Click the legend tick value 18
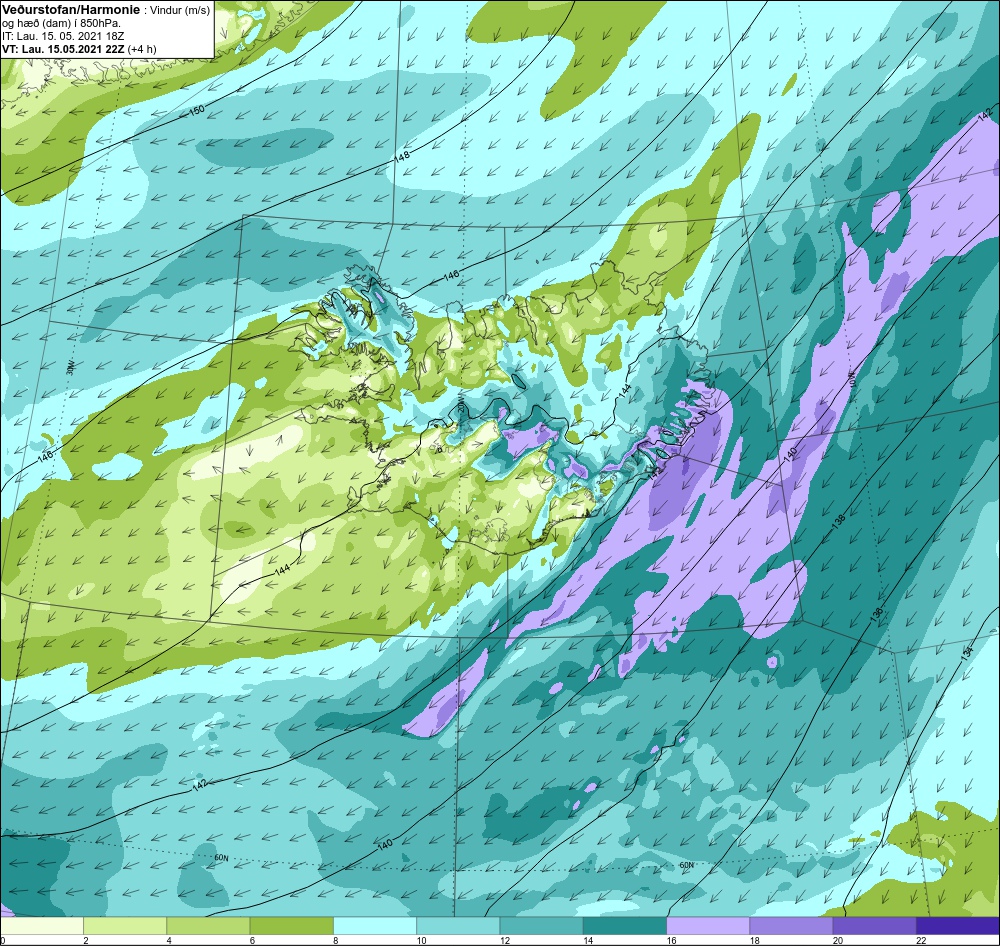Image resolution: width=1000 pixels, height=946 pixels. coord(754,940)
